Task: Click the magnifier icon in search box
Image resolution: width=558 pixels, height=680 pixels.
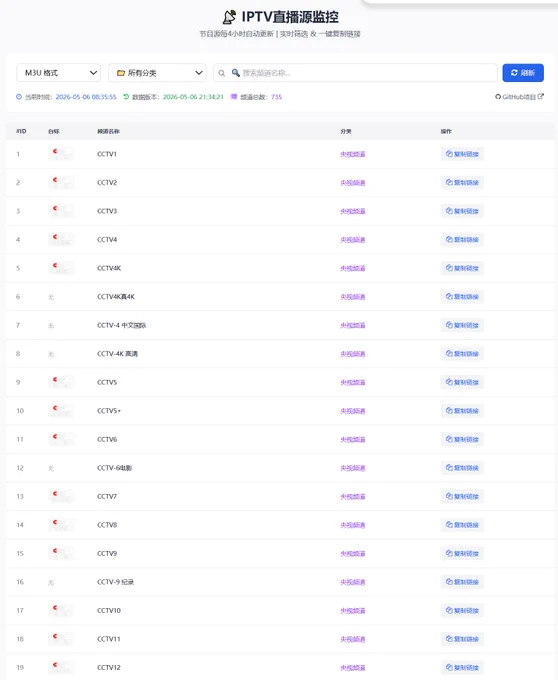Action: click(x=222, y=73)
